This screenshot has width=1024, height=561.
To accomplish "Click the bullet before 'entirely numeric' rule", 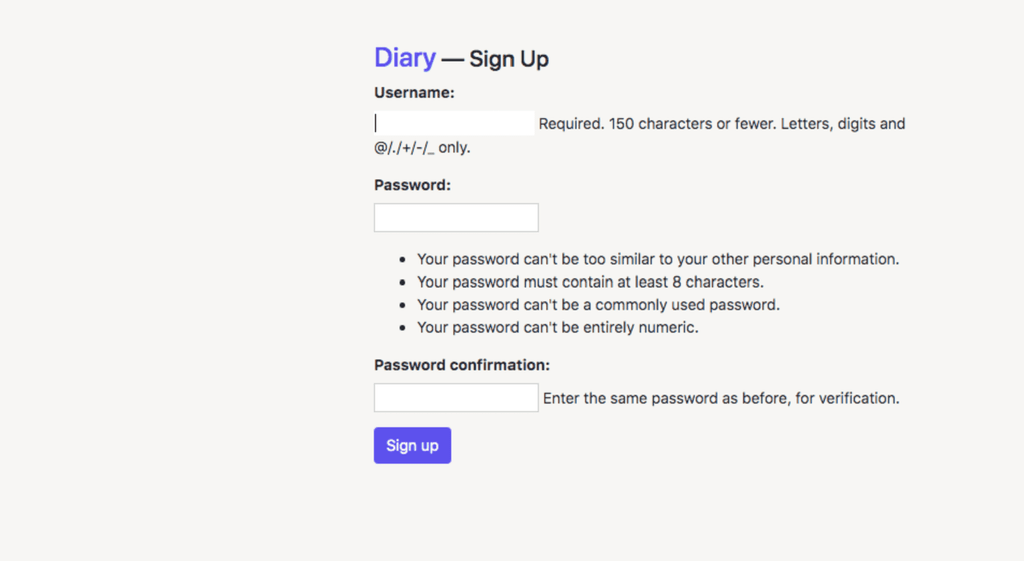I will 401,328.
